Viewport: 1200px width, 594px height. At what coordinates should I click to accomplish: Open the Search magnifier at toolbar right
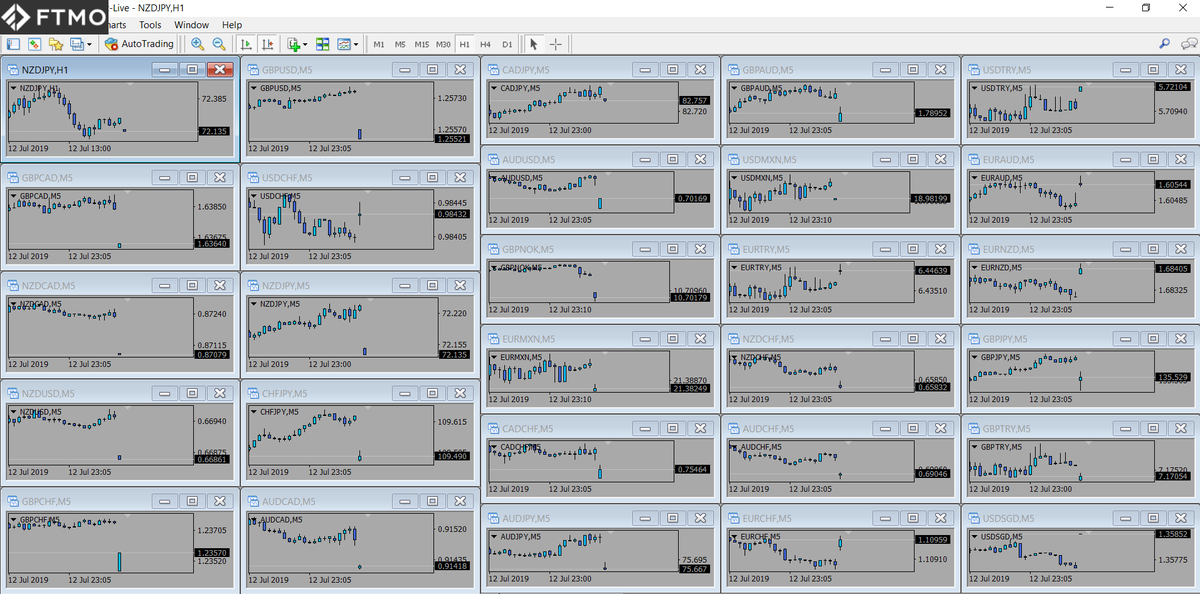point(1165,44)
